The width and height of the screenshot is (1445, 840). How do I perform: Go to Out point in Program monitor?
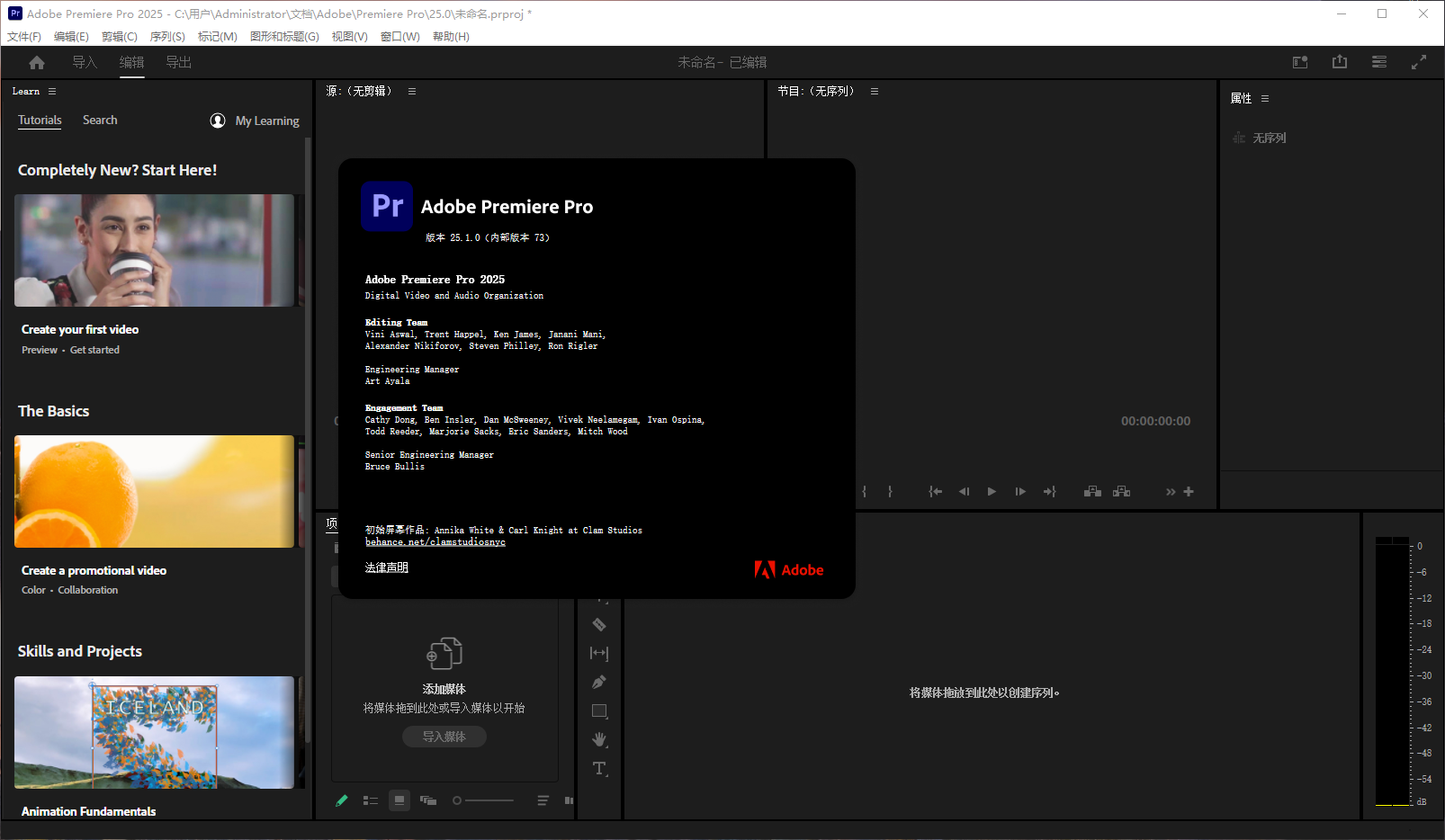(1049, 491)
